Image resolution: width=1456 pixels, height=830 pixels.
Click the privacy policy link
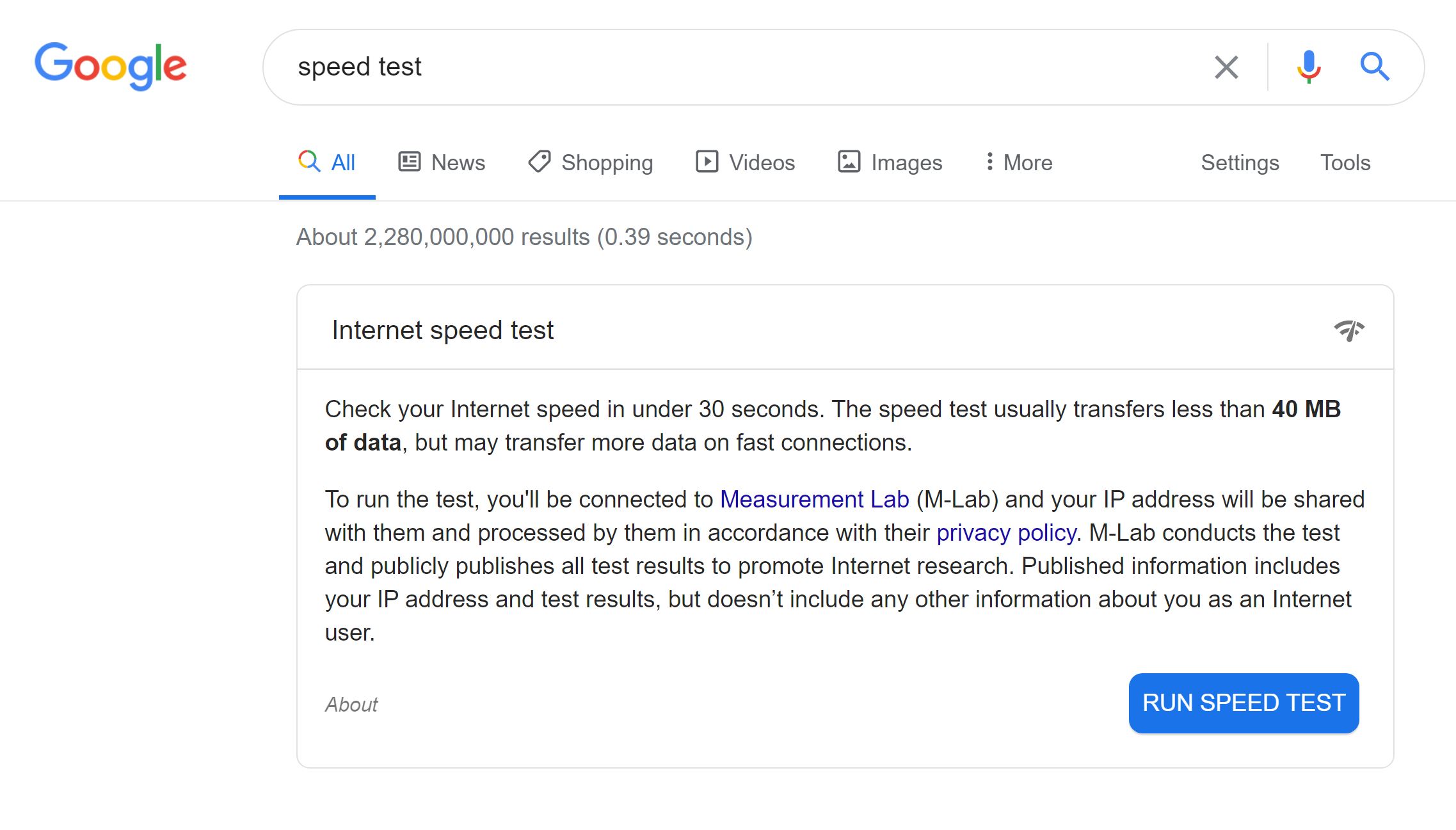click(1005, 532)
